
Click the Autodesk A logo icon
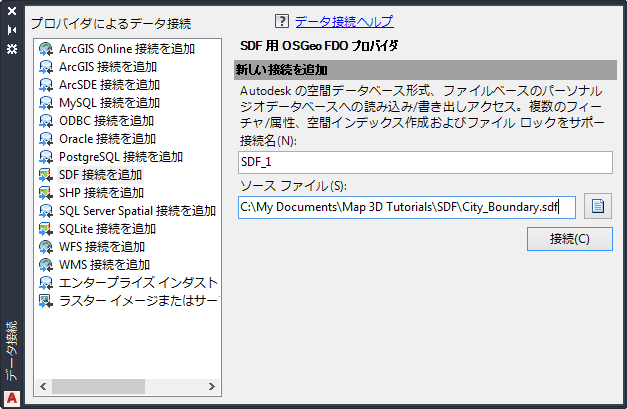[12, 398]
